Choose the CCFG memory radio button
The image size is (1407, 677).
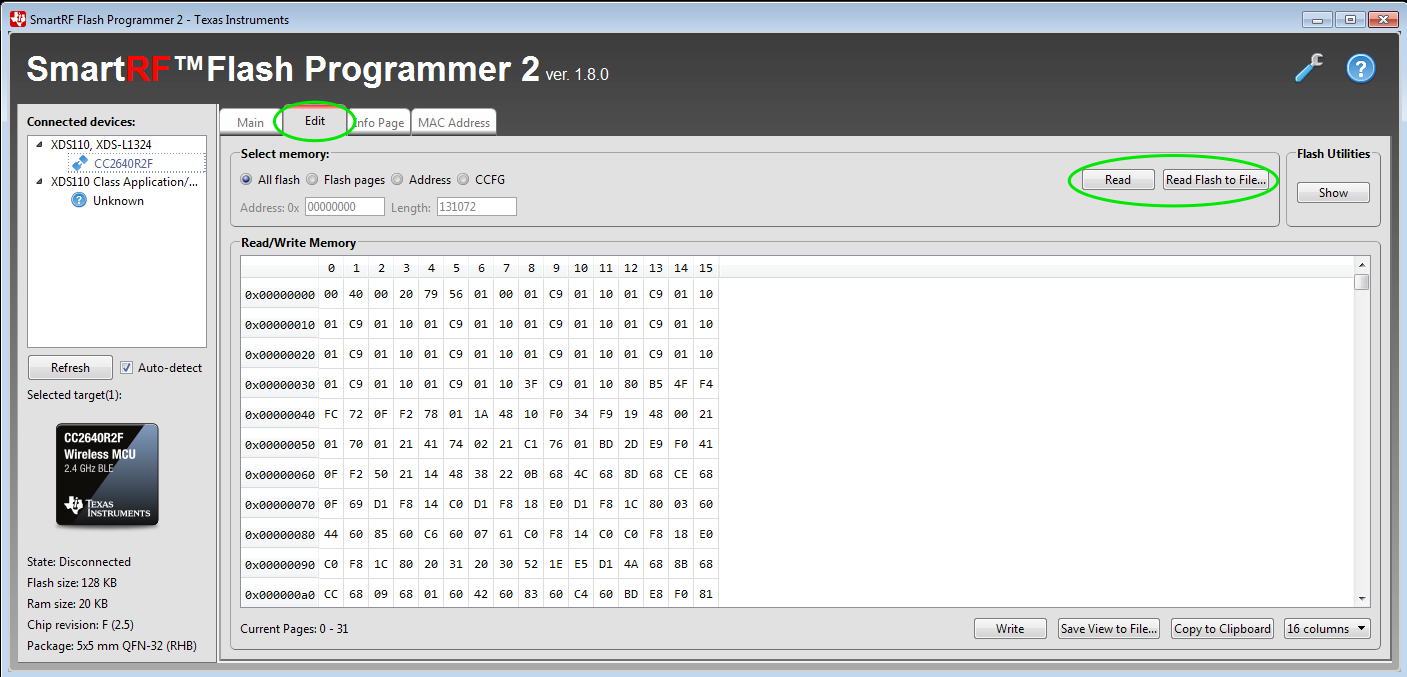click(463, 180)
